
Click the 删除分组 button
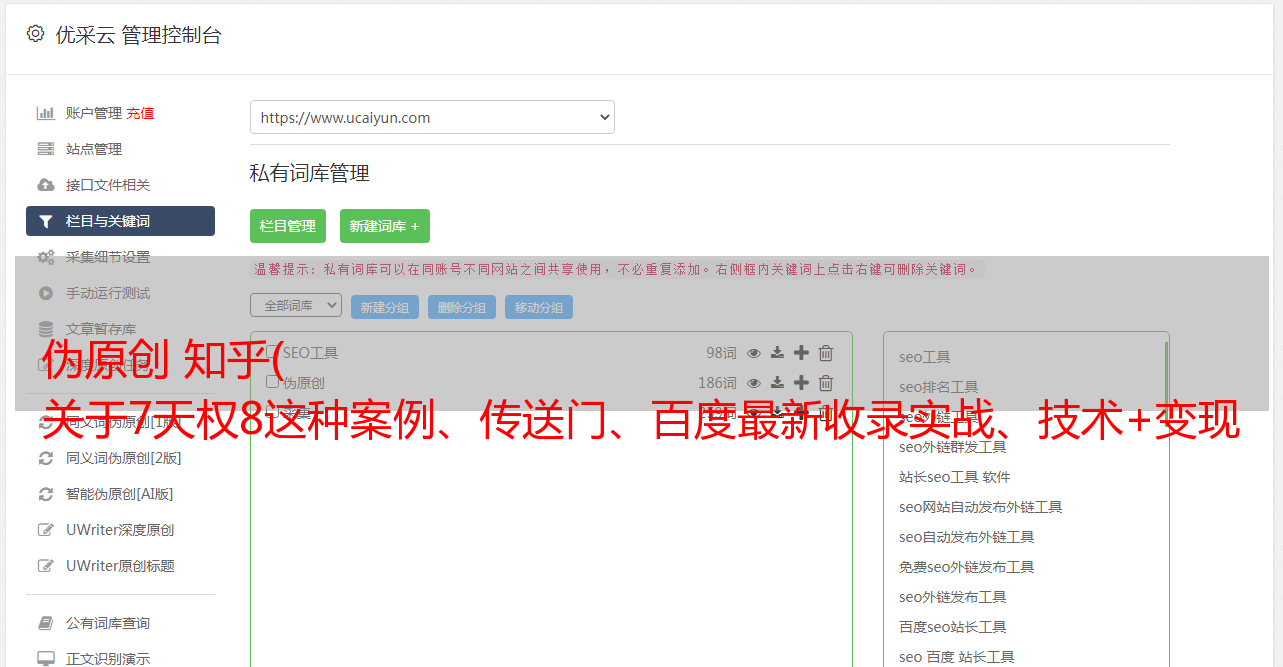point(462,307)
